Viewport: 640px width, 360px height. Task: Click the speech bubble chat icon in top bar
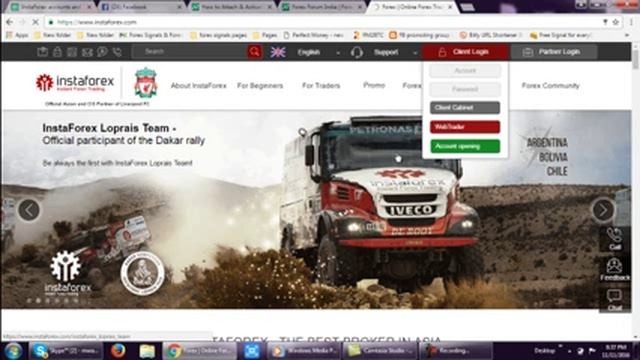tap(102, 52)
